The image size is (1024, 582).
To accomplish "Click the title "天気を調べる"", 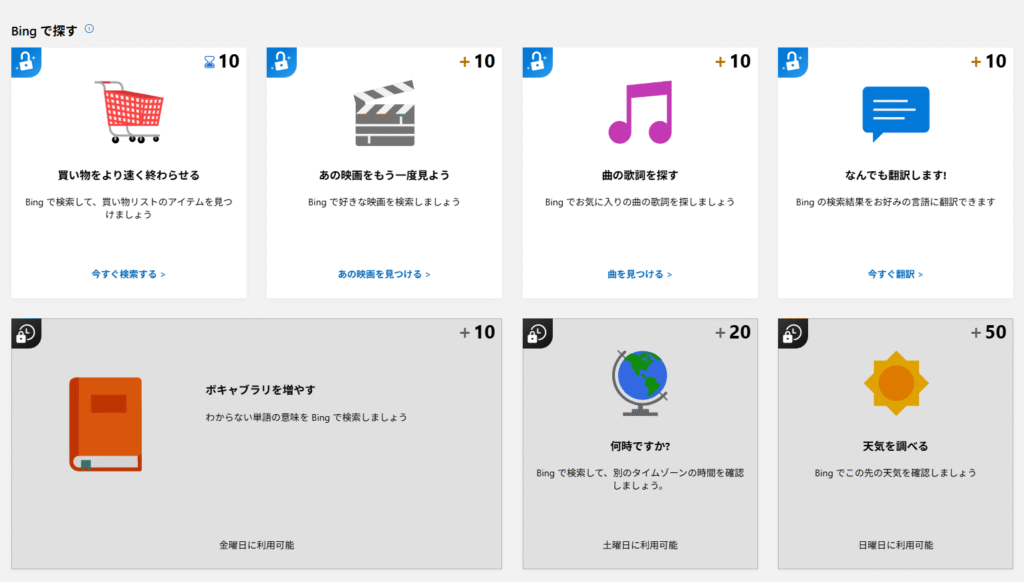I will 895,446.
